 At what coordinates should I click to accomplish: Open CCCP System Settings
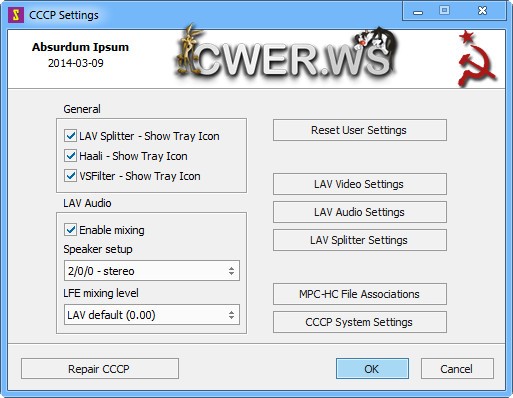point(360,322)
